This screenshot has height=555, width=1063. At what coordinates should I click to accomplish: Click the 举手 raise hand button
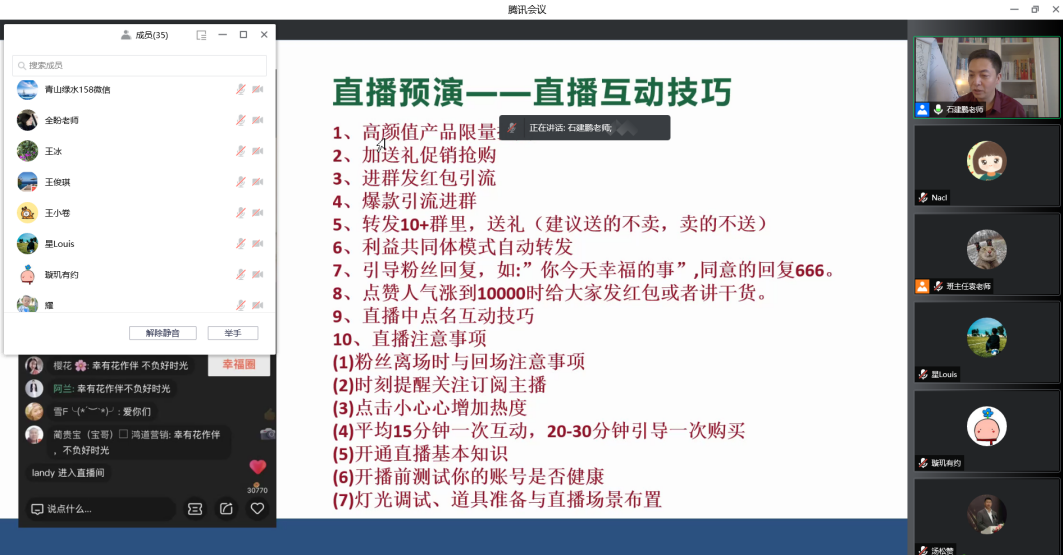click(x=232, y=333)
